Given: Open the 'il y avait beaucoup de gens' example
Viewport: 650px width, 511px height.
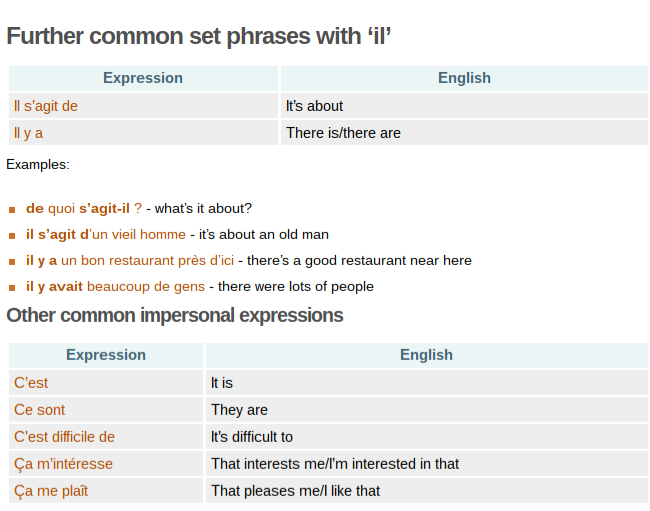Looking at the screenshot, I should pyautogui.click(x=116, y=286).
